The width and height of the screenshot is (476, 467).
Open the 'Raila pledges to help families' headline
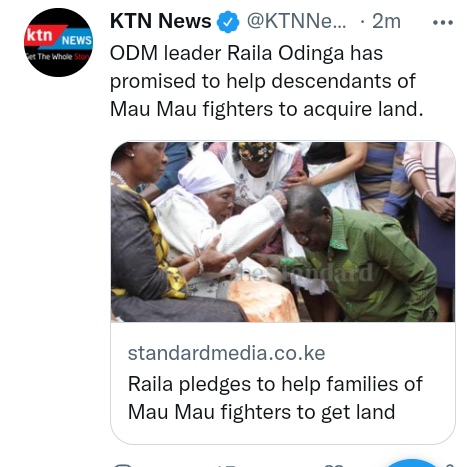tap(275, 398)
